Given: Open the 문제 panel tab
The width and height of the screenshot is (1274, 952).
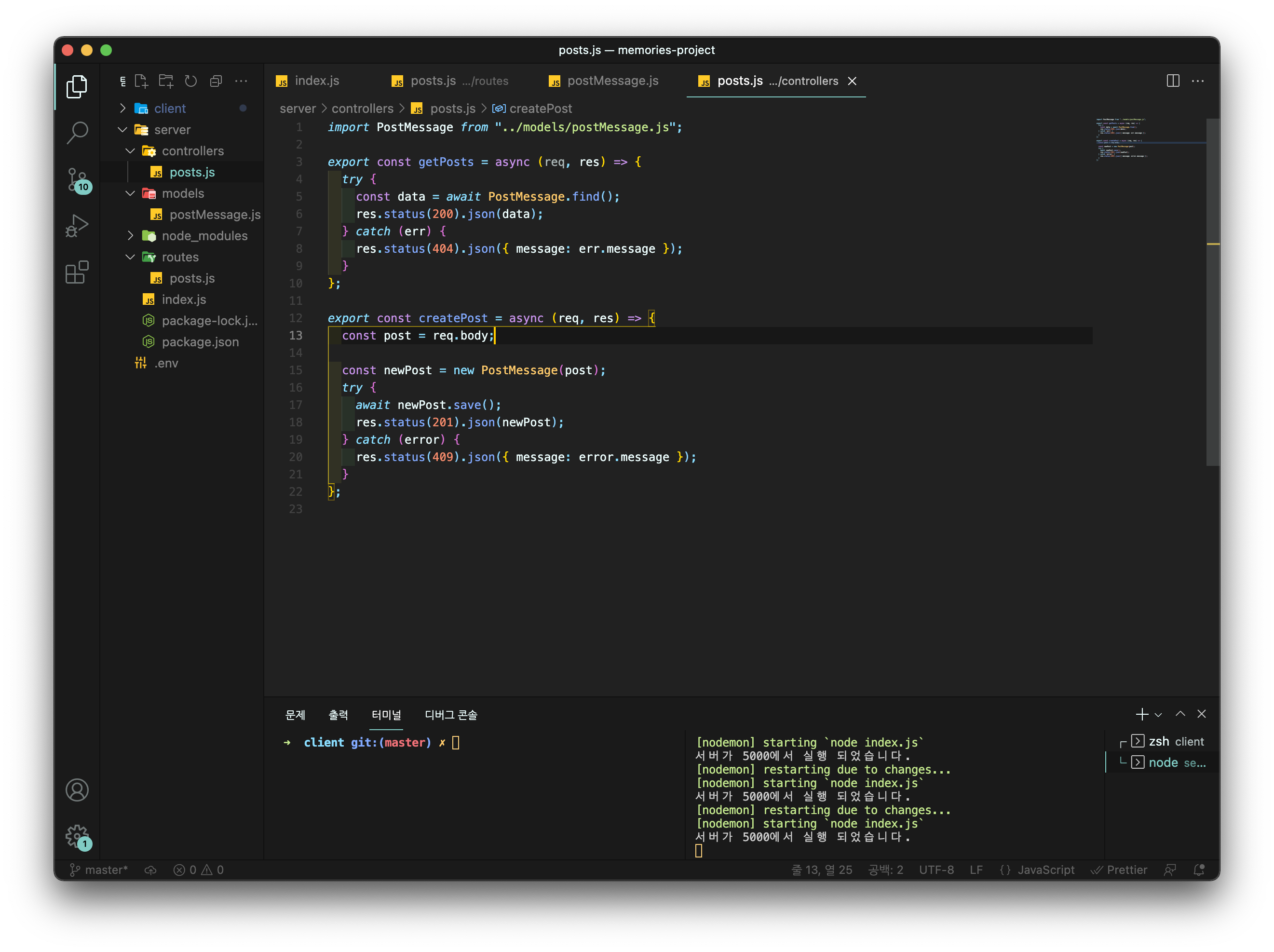Looking at the screenshot, I should (295, 715).
